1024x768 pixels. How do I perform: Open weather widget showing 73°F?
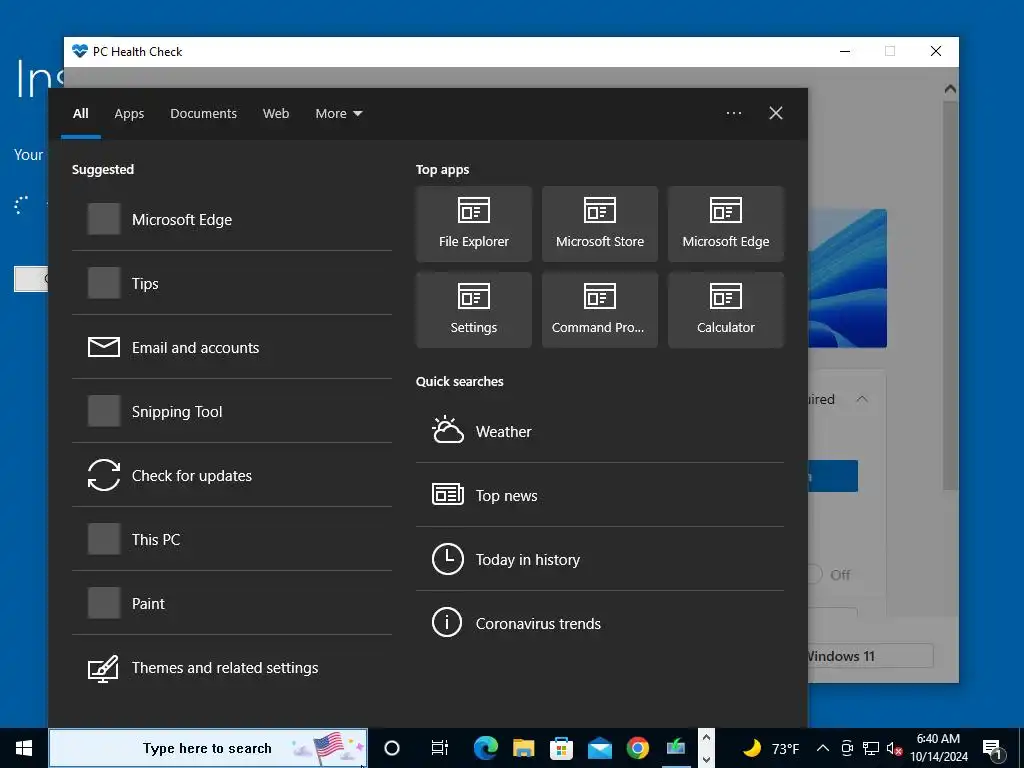pos(771,748)
